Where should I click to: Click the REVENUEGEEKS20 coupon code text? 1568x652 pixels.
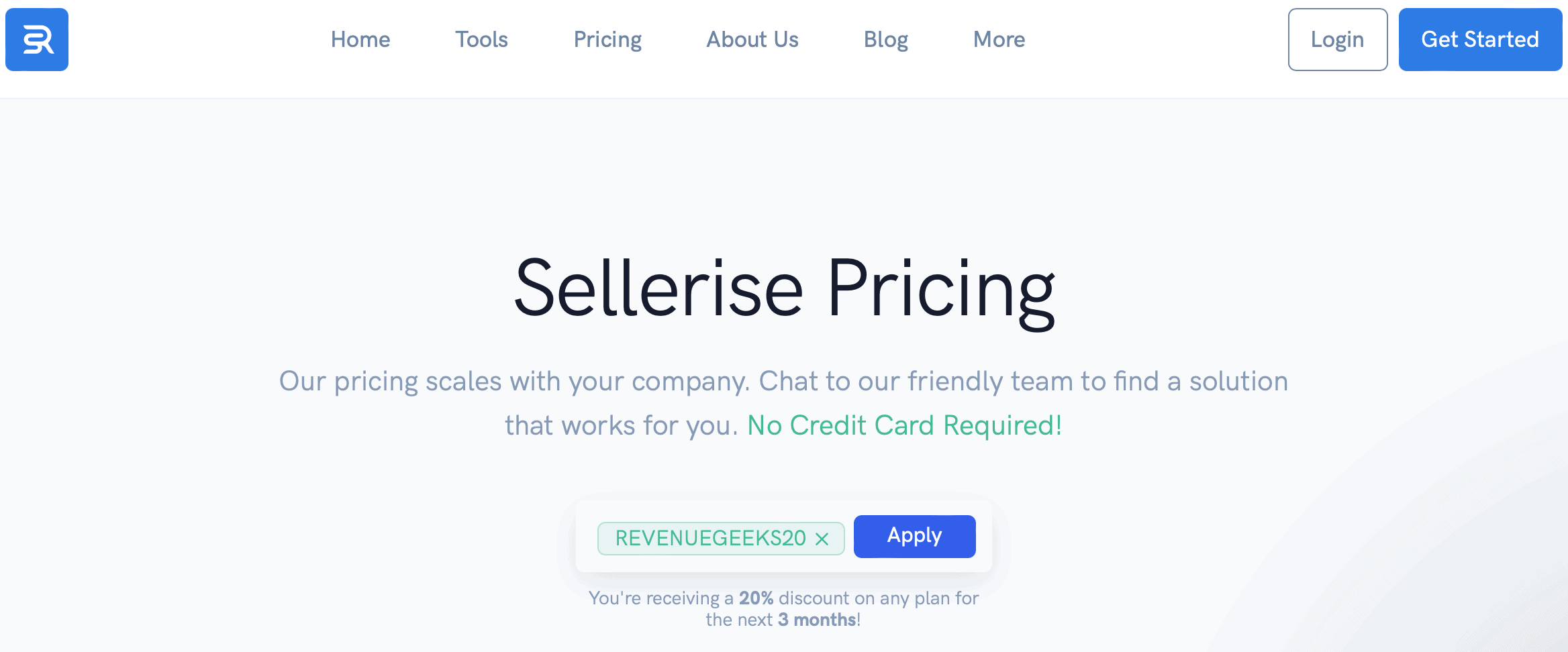coord(710,538)
